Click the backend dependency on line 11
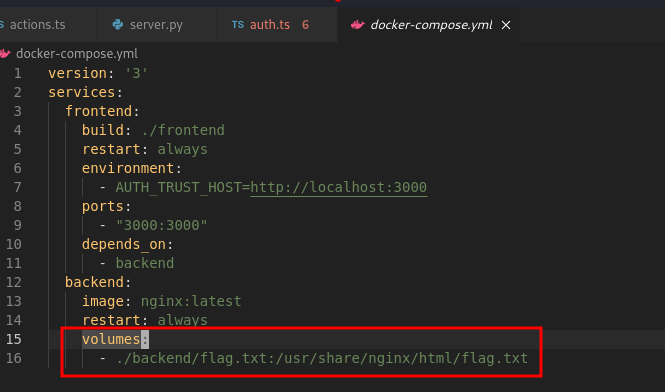Image resolution: width=665 pixels, height=392 pixels. tap(145, 263)
